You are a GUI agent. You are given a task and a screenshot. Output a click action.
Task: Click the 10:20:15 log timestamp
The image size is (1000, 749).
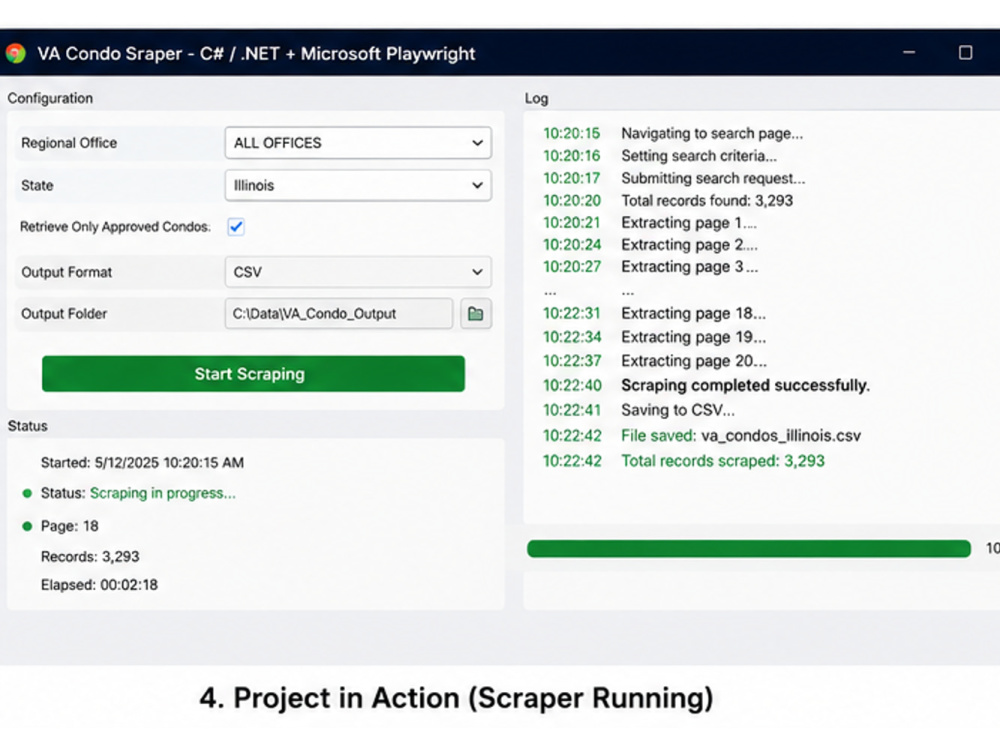point(571,133)
